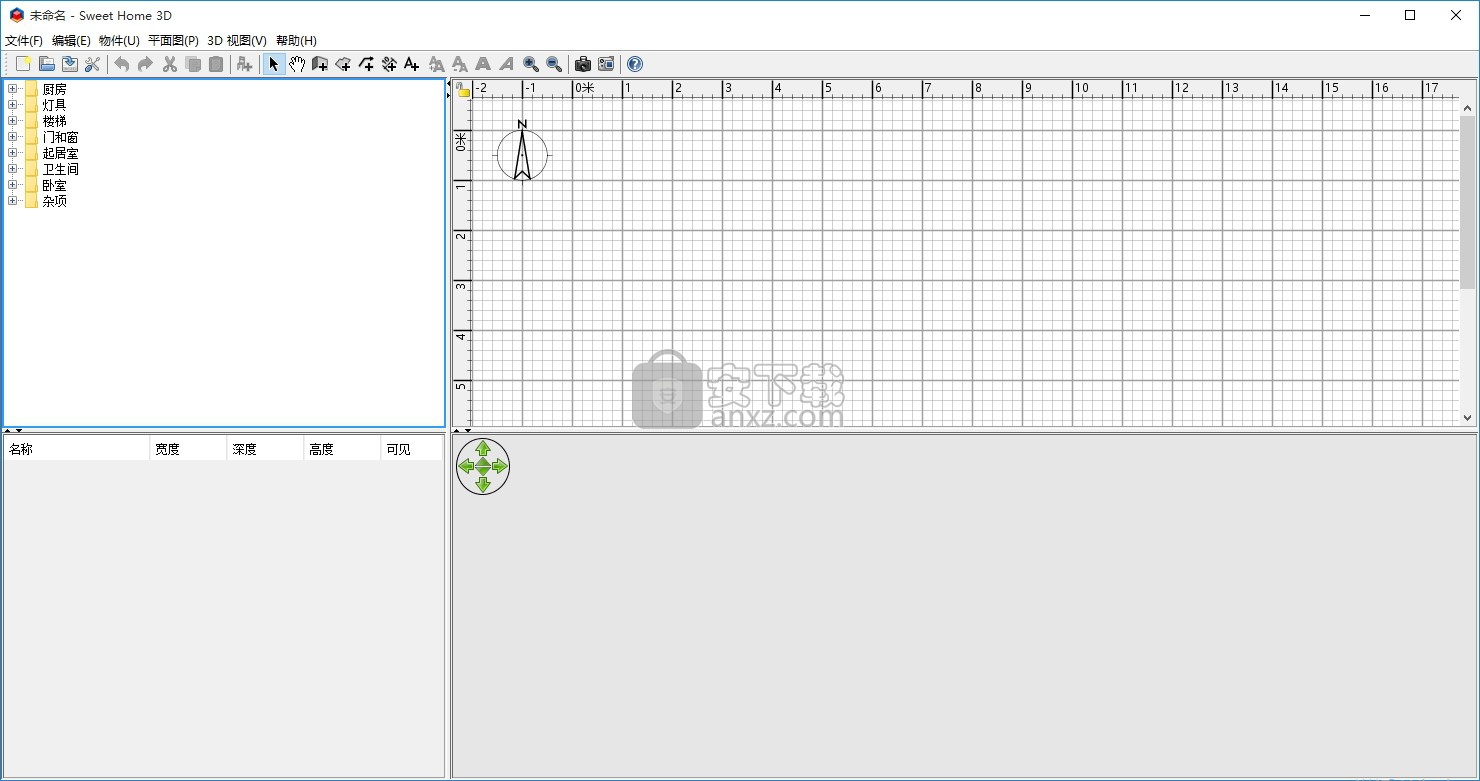The image size is (1480, 781).
Task: Toggle bold text style icon
Action: pyautogui.click(x=483, y=64)
